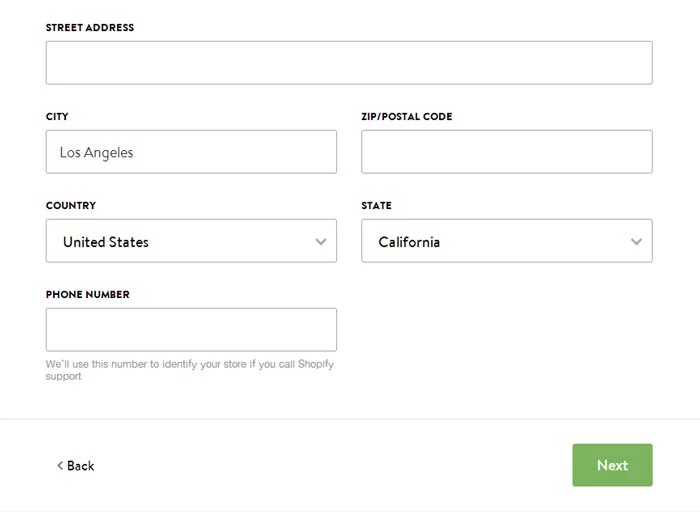
Task: Click the PHONE NUMBER label
Action: (x=88, y=295)
